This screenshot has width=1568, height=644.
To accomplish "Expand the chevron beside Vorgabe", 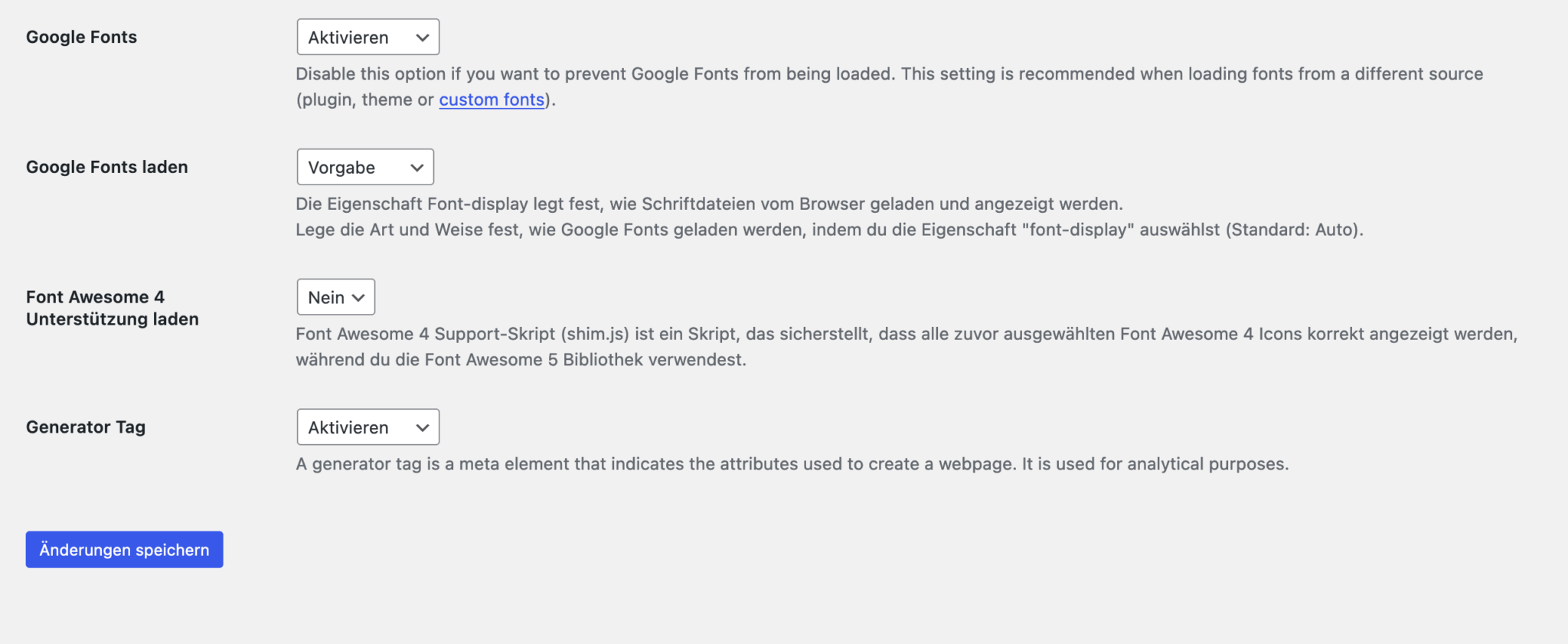I will 416,166.
